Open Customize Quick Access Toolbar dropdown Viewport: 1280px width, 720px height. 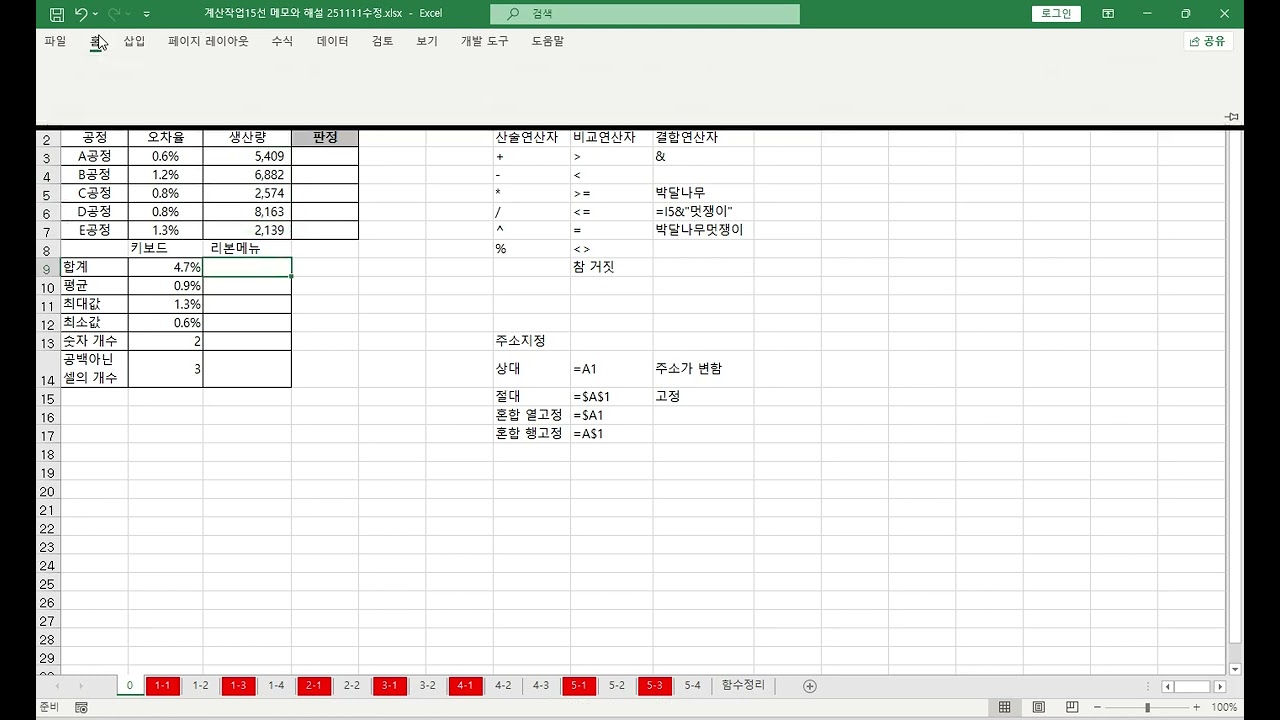coord(147,14)
